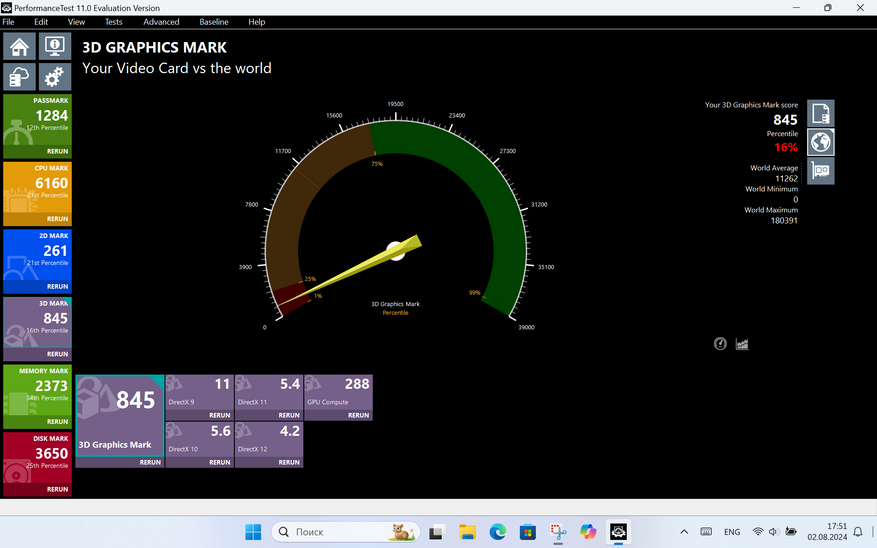This screenshot has width=877, height=548.
Task: Open the Baseline menu
Action: [213, 22]
